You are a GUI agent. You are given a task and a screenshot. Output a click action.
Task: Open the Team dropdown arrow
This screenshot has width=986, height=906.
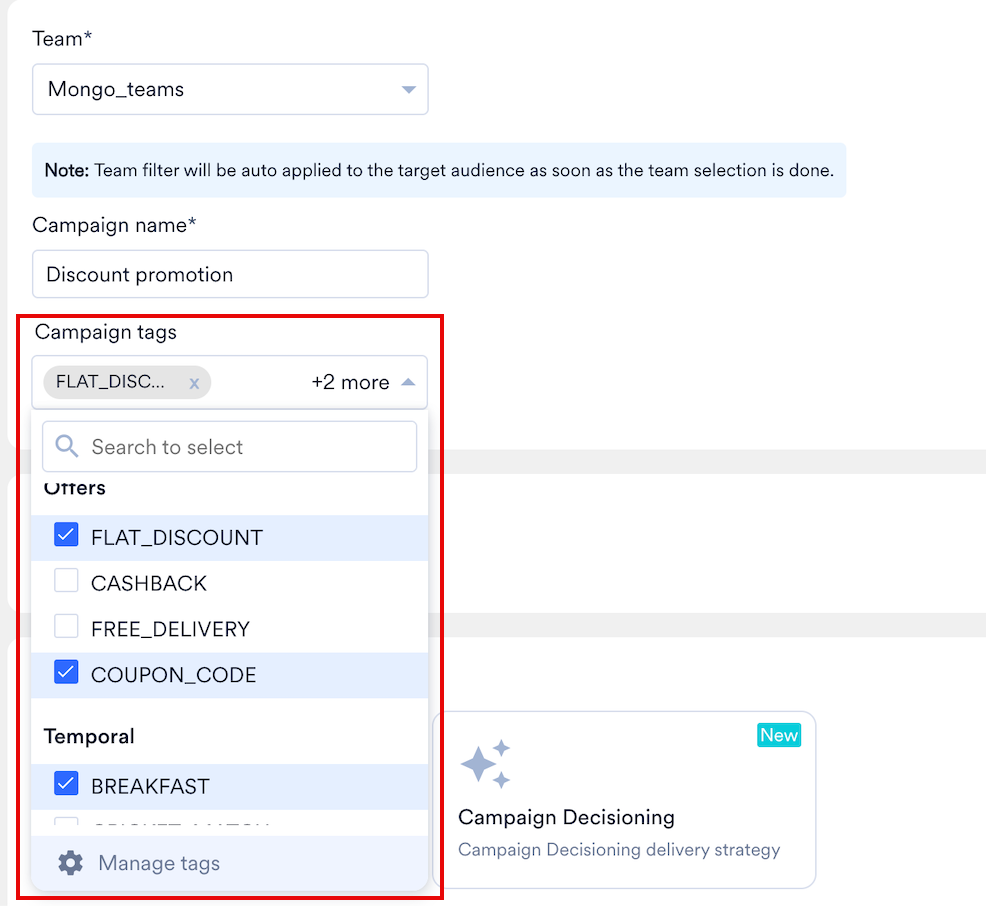point(408,90)
